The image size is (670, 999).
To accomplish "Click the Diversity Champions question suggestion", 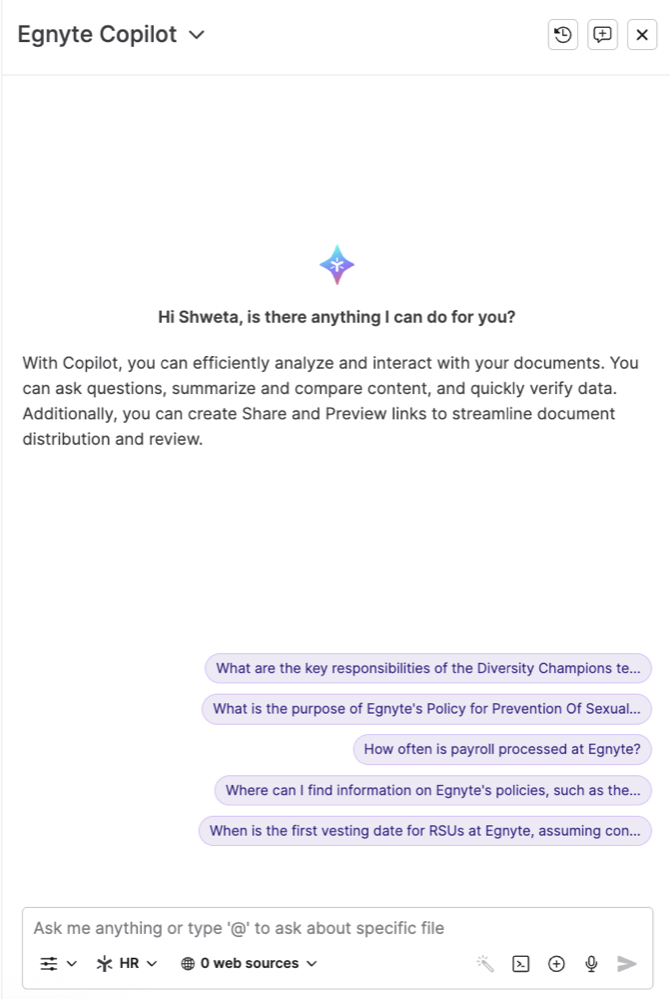I will [428, 668].
